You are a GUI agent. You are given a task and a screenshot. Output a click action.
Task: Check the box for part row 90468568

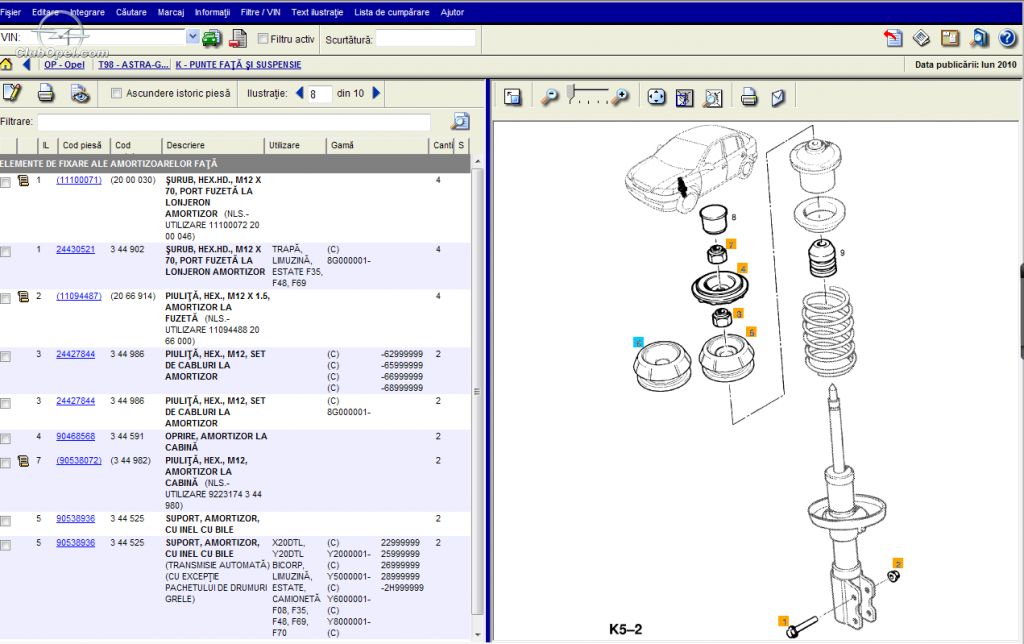(x=6, y=438)
